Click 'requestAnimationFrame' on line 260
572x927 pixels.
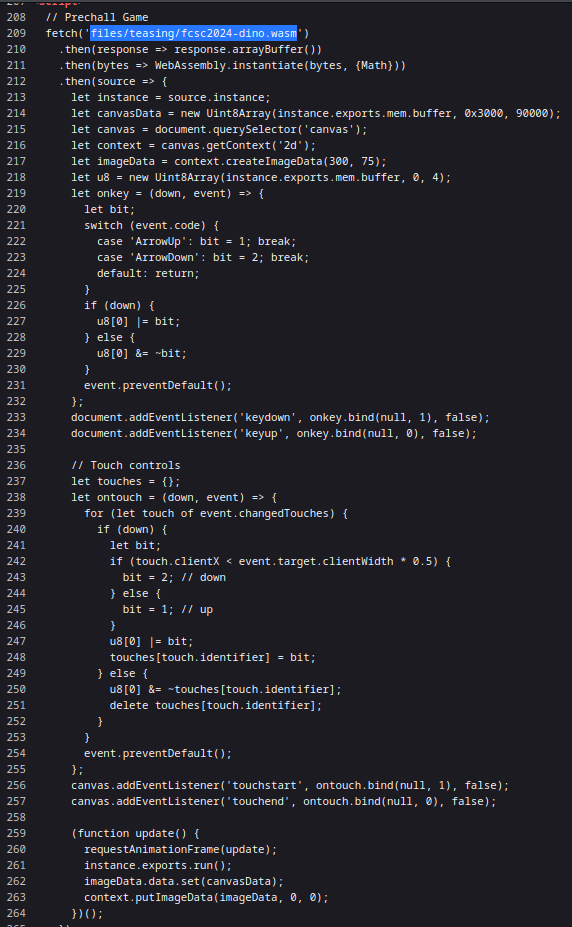click(152, 849)
